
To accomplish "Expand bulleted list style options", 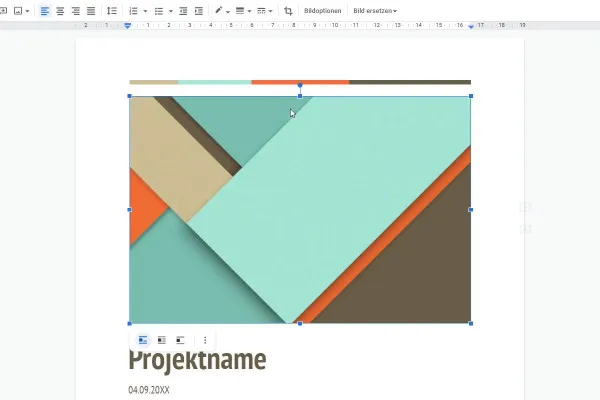I will click(171, 11).
